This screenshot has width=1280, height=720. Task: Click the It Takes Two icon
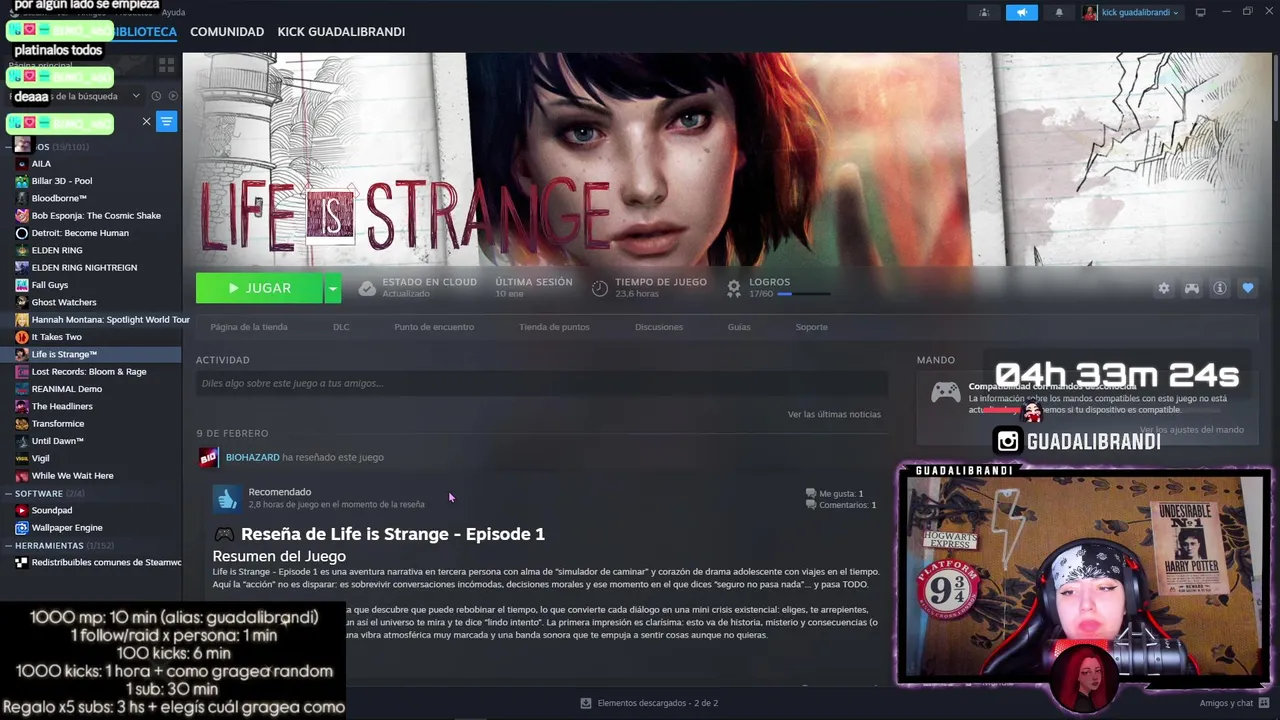[22, 337]
